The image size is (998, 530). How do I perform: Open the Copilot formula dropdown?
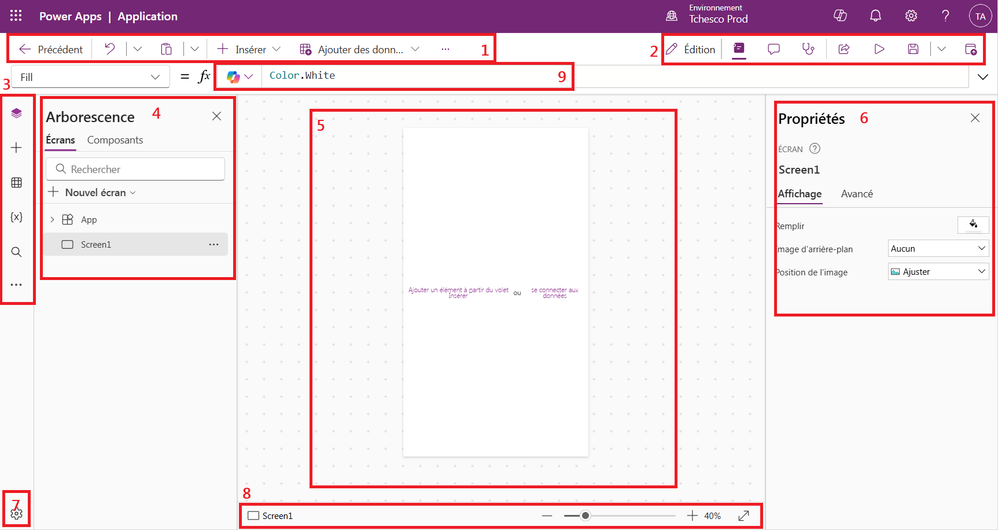click(249, 76)
